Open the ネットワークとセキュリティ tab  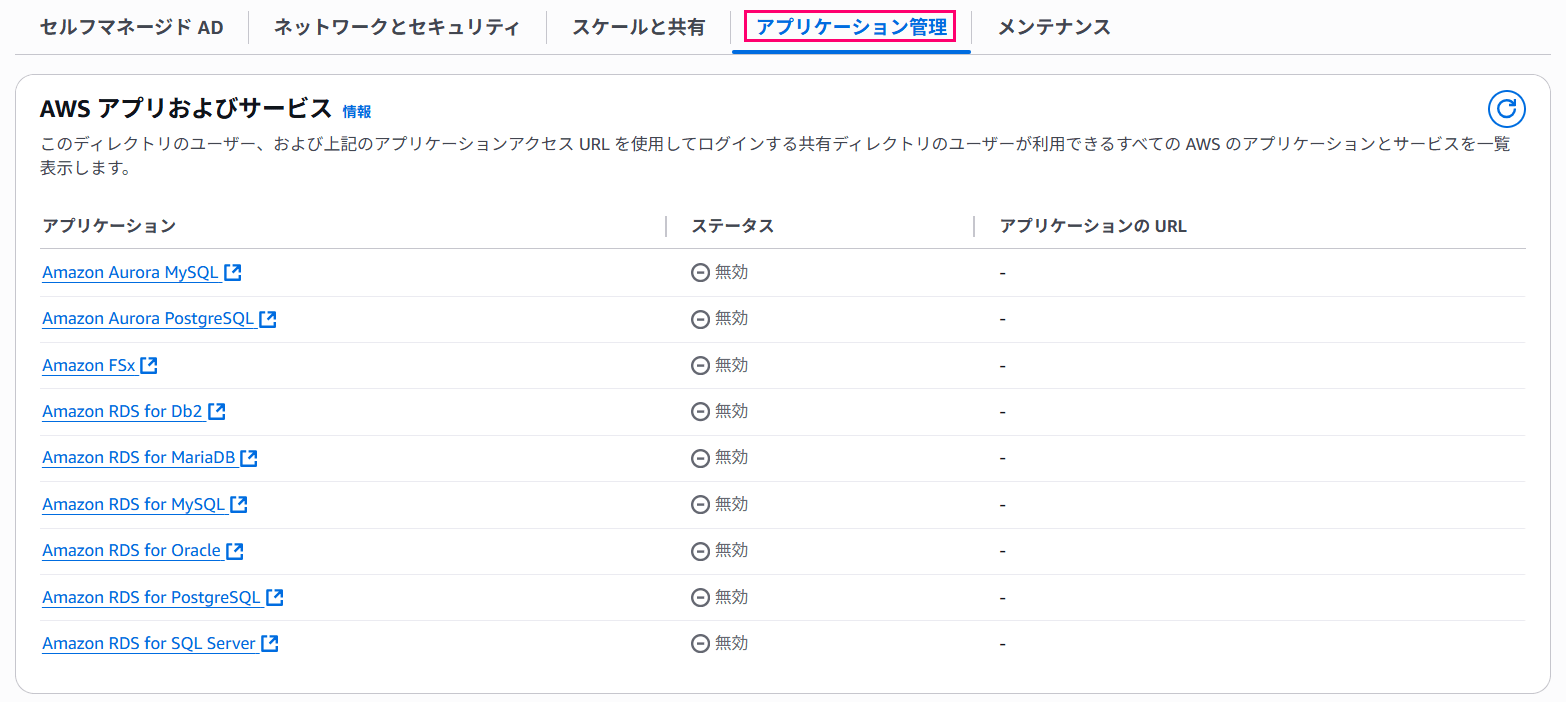click(x=397, y=27)
